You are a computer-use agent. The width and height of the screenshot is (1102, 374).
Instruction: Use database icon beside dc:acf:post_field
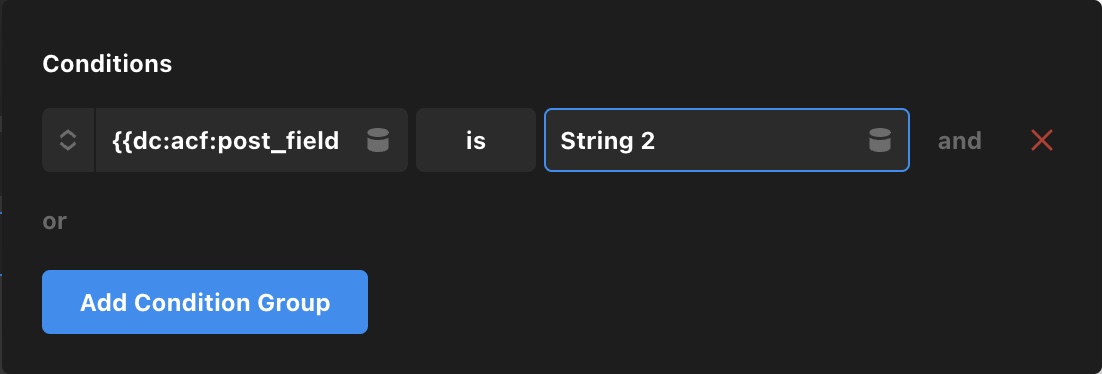(x=377, y=140)
